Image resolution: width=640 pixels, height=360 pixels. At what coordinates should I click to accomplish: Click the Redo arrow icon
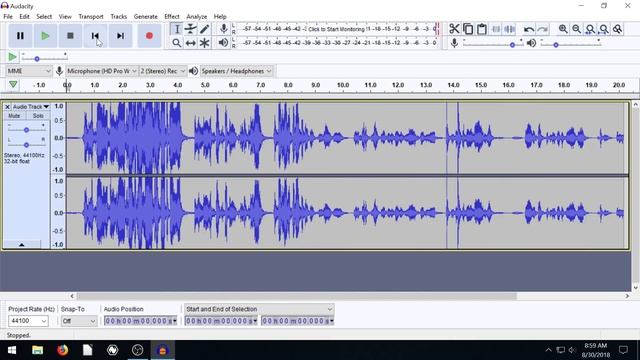(542, 29)
